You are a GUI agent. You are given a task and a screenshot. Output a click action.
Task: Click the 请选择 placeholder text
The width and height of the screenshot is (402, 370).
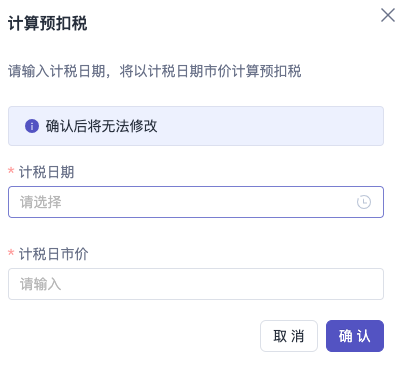pos(41,202)
